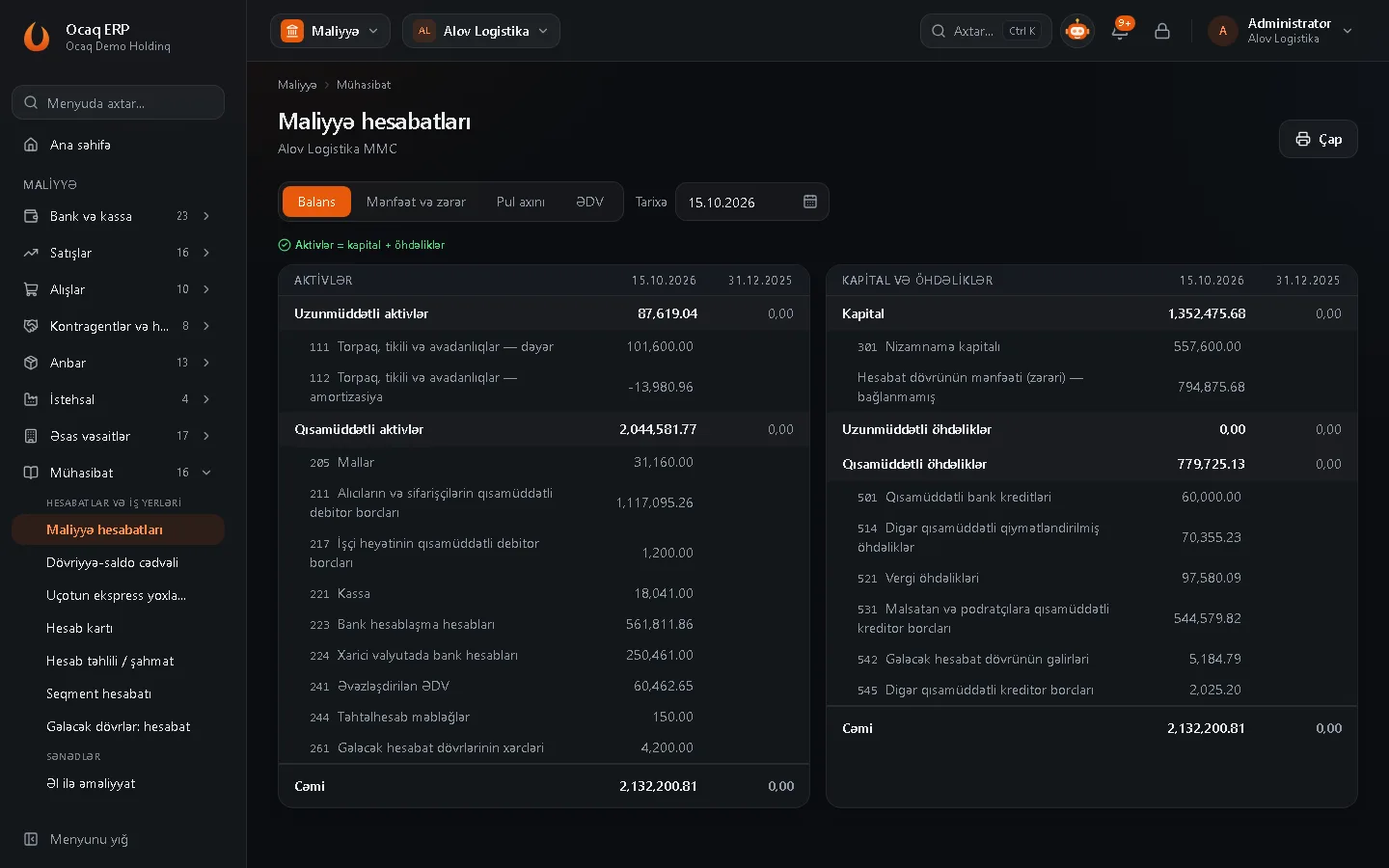This screenshot has width=1389, height=868.
Task: Click the 521 Vergi öhdəlikləri row
Action: [x=1092, y=578]
